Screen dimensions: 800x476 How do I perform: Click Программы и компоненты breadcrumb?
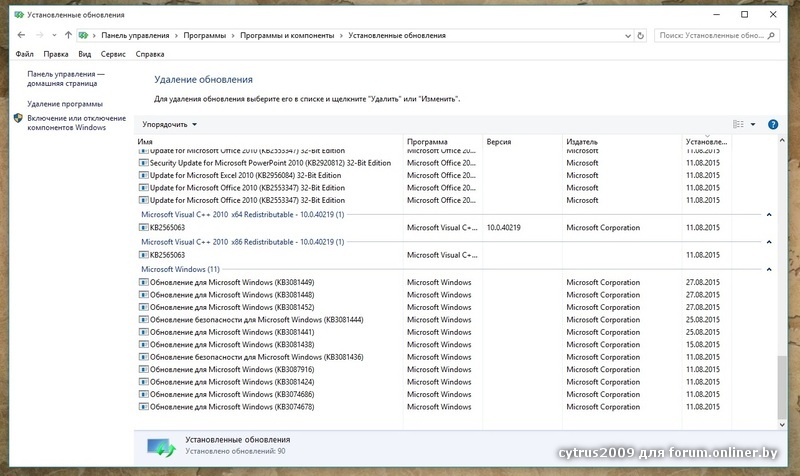(287, 35)
